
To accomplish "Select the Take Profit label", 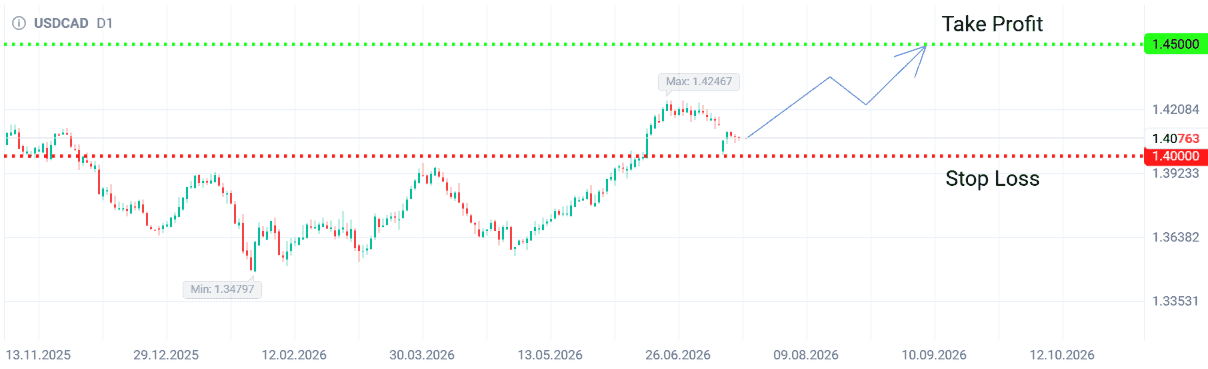I will click(x=992, y=23).
